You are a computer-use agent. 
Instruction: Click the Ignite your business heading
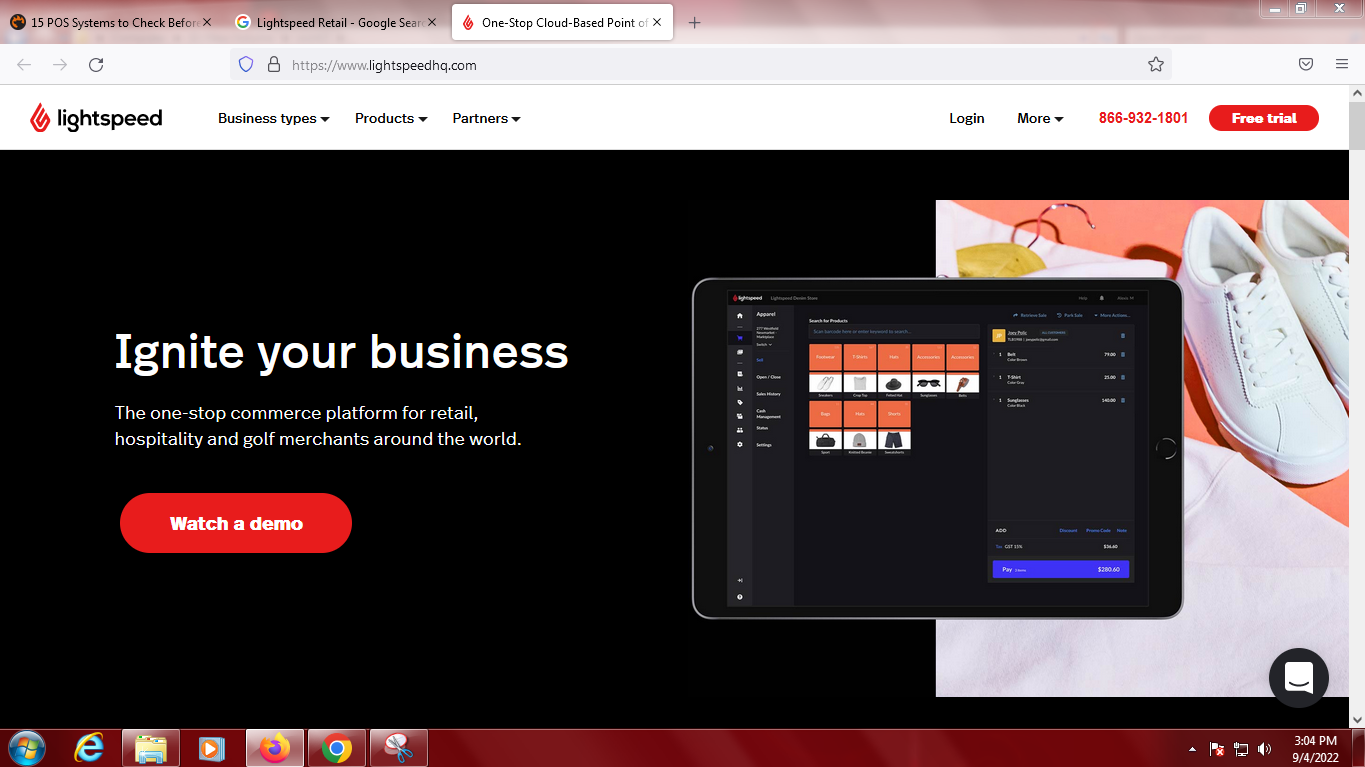pos(342,352)
